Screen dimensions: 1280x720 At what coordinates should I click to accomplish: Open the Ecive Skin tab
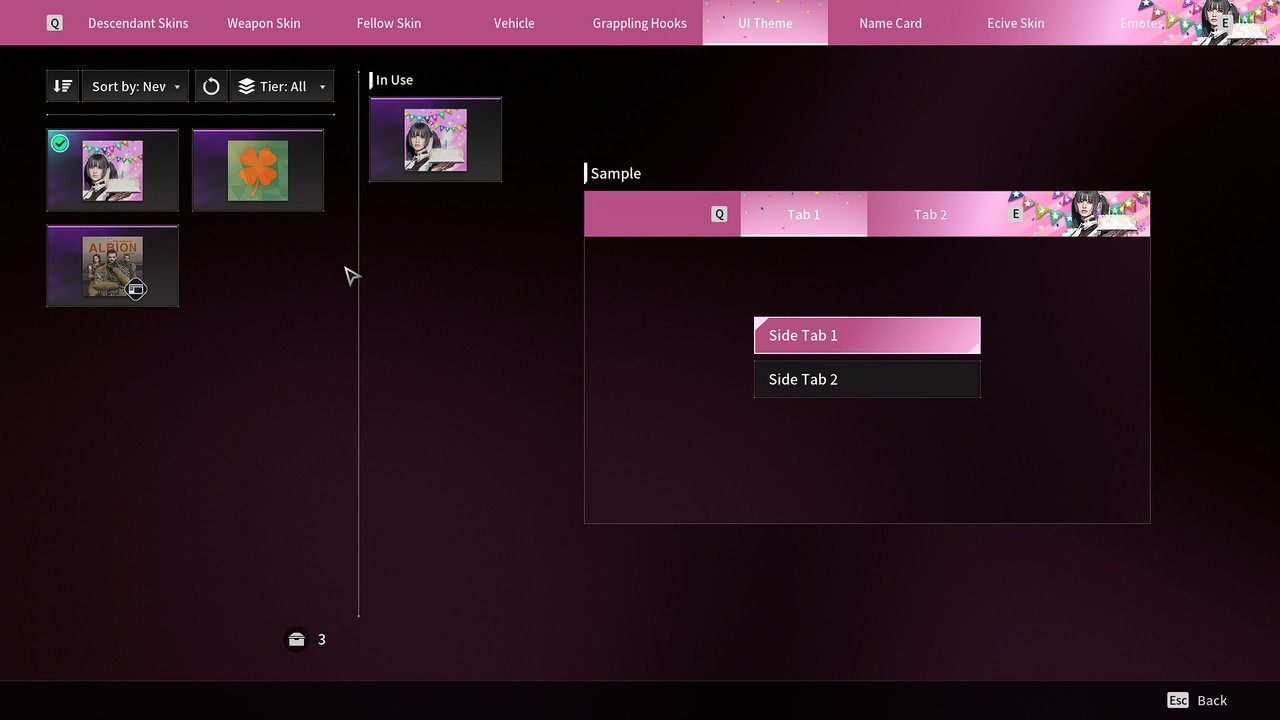tap(1016, 23)
